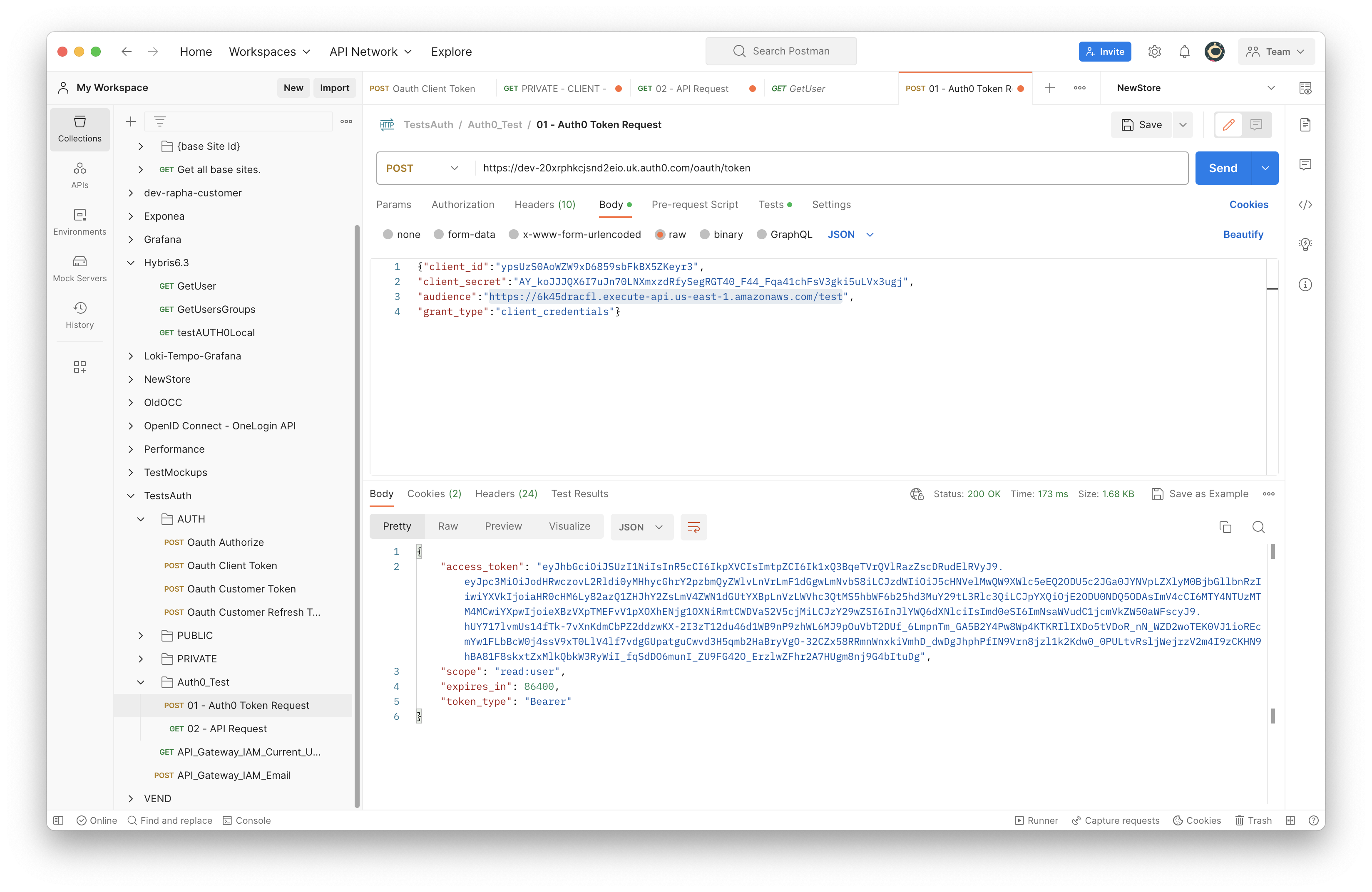
Task: Select the form-data body option
Action: click(439, 235)
